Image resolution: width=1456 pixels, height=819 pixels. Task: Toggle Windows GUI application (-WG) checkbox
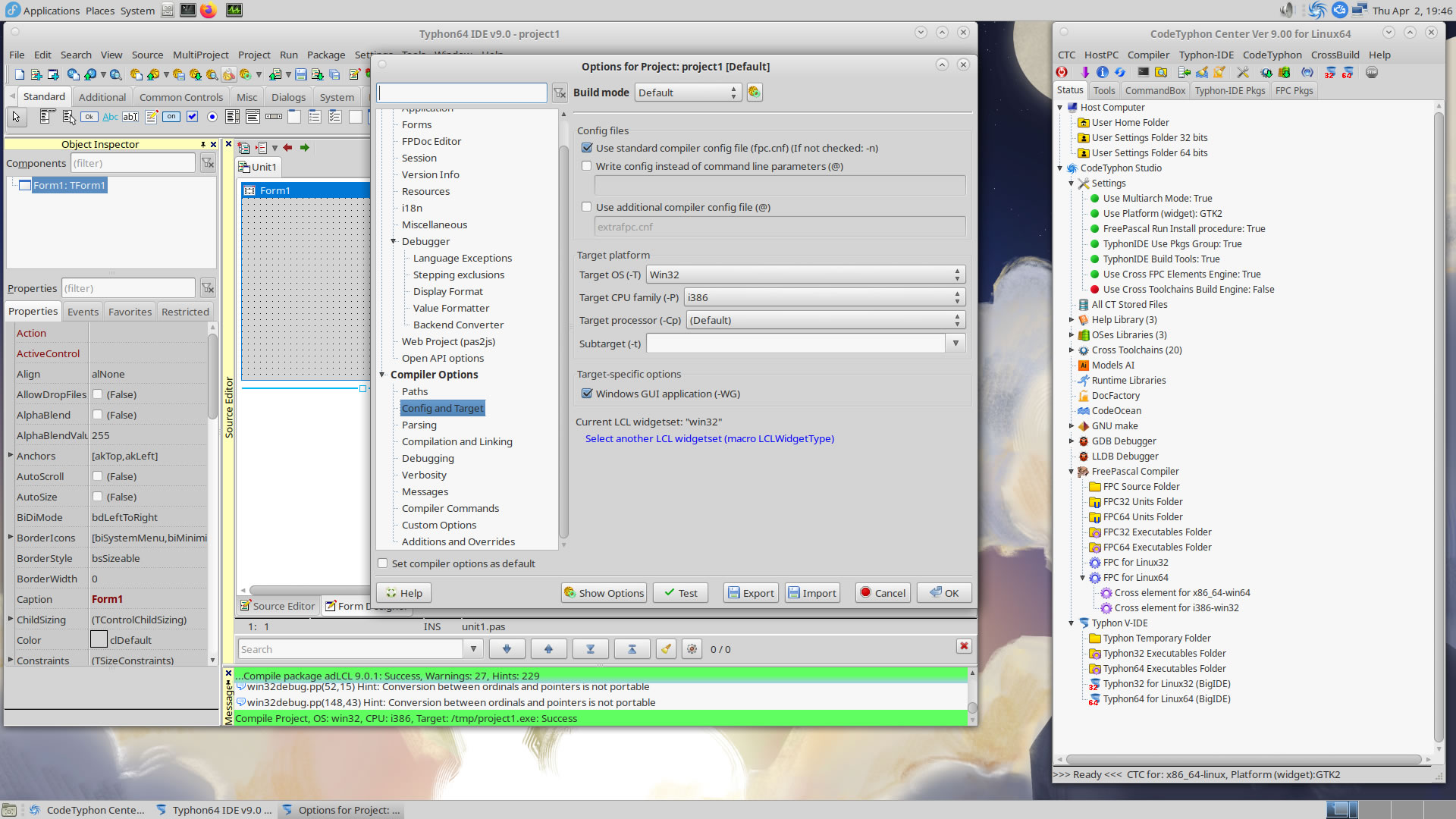[x=587, y=394]
